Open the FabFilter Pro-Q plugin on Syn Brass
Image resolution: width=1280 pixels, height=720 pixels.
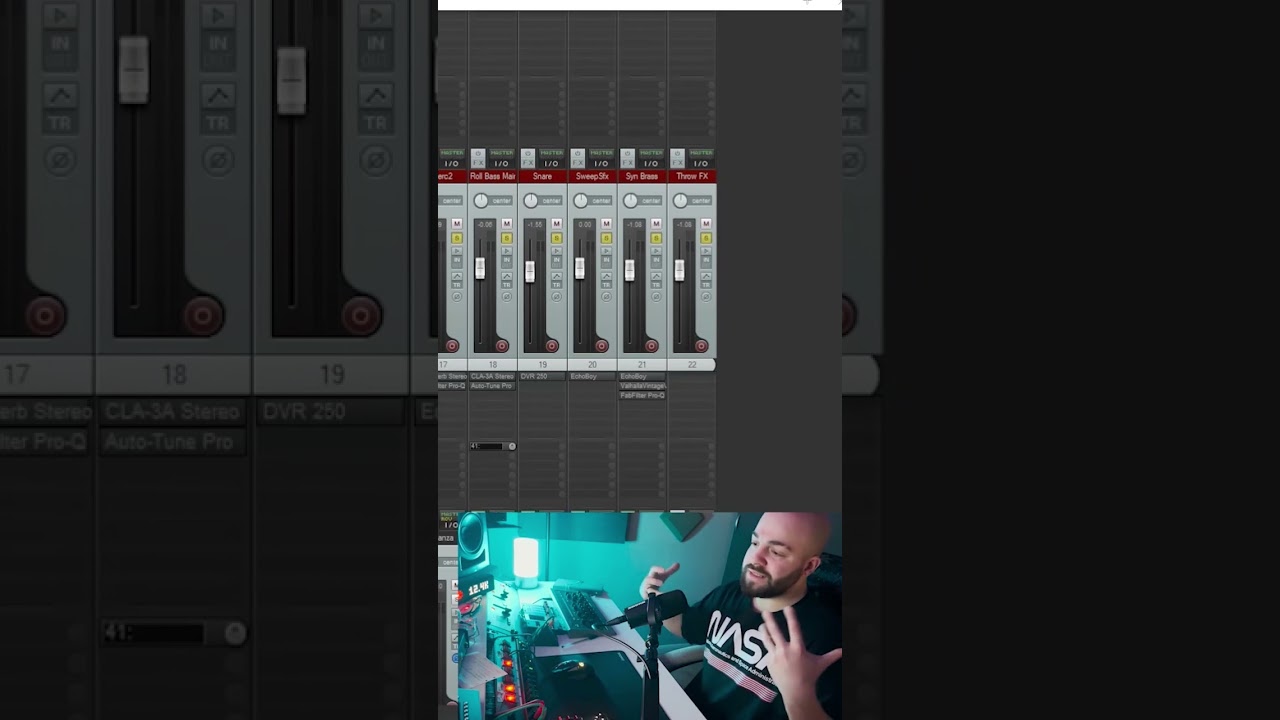[x=642, y=395]
